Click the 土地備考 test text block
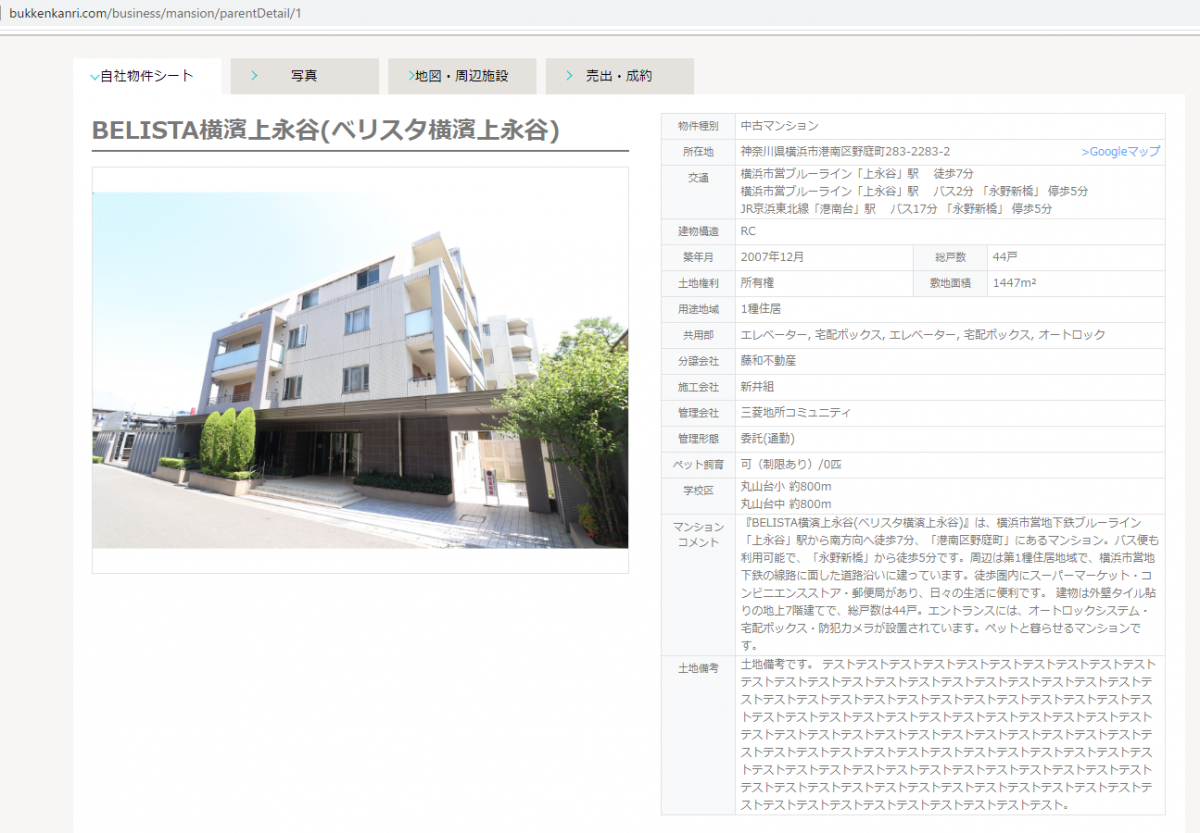 pyautogui.click(x=948, y=734)
